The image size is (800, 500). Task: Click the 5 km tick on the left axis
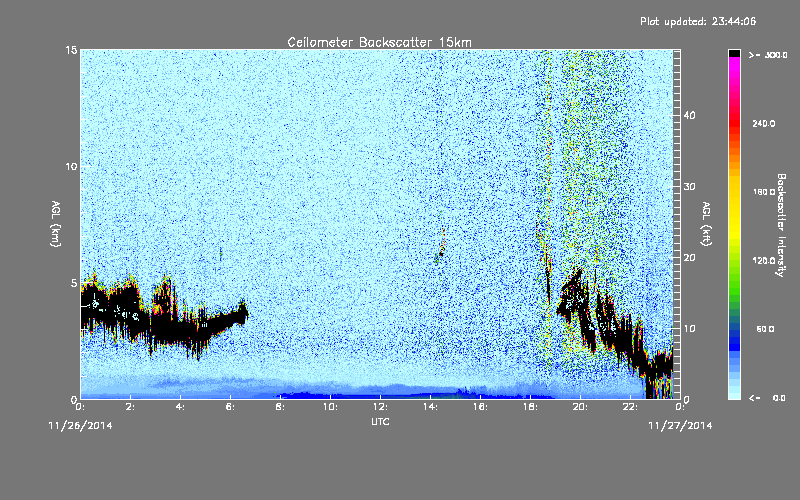point(74,283)
